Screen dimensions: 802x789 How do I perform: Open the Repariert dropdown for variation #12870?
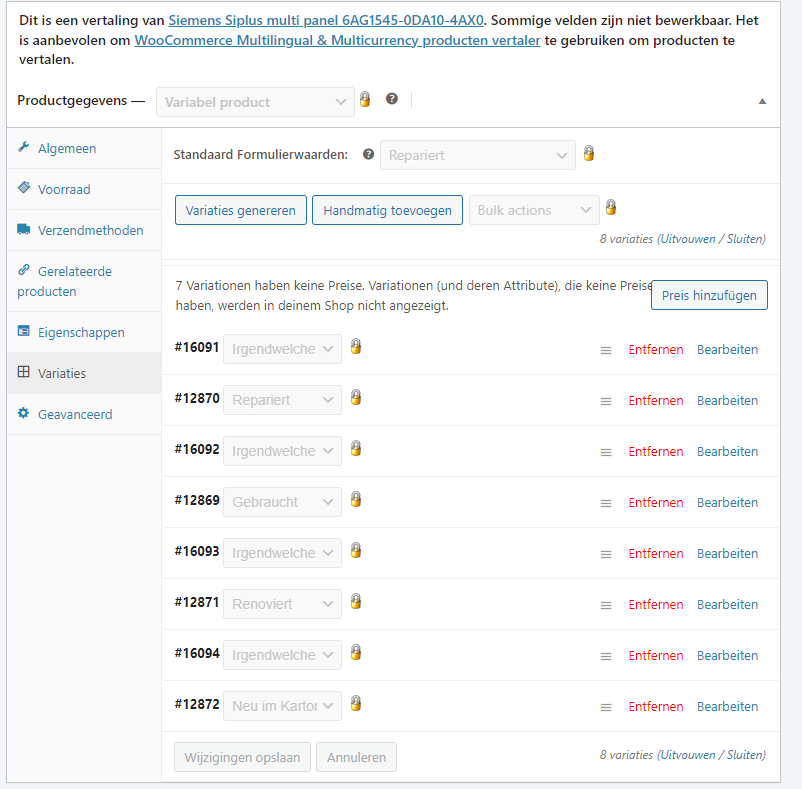(282, 400)
